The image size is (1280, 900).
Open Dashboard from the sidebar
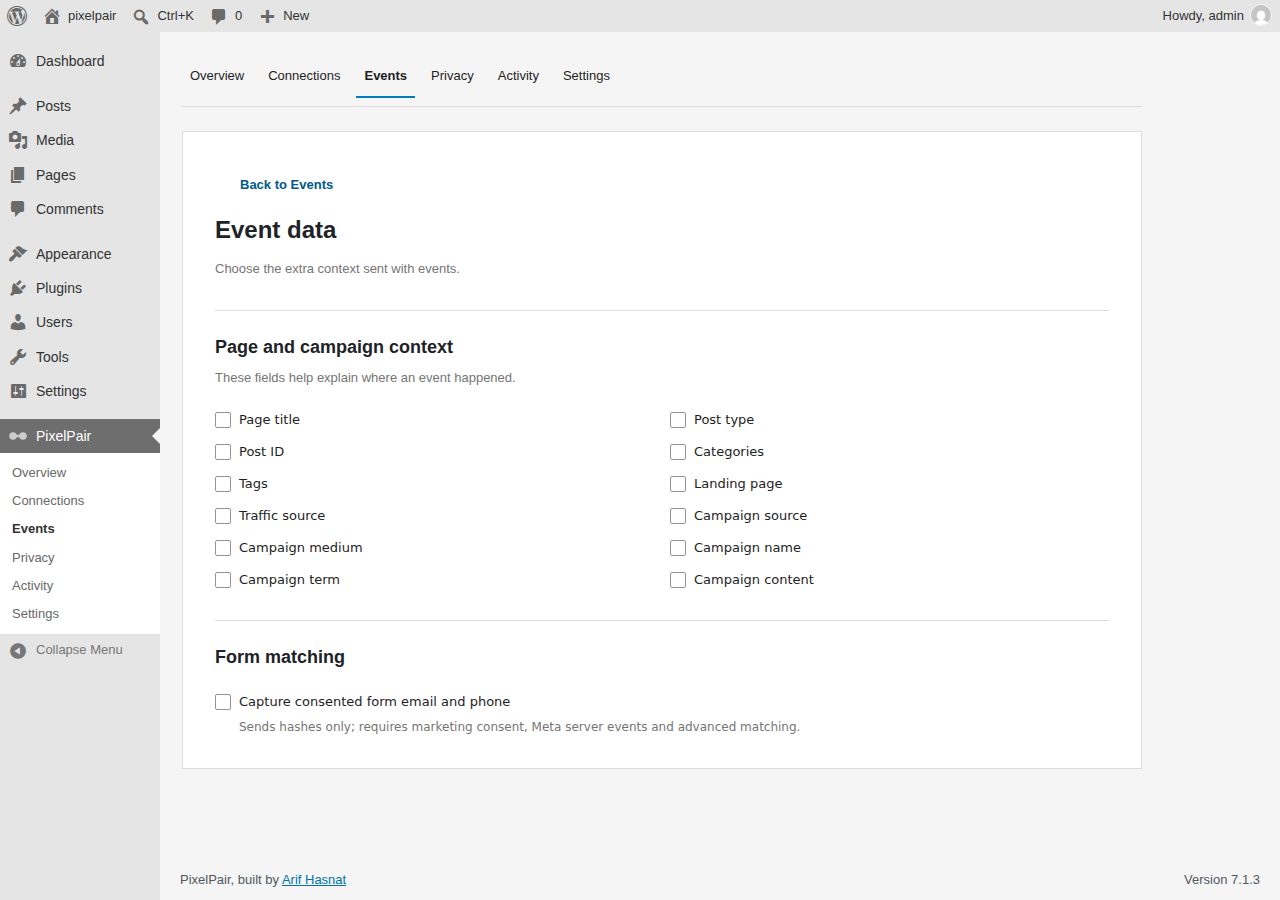tap(80, 61)
